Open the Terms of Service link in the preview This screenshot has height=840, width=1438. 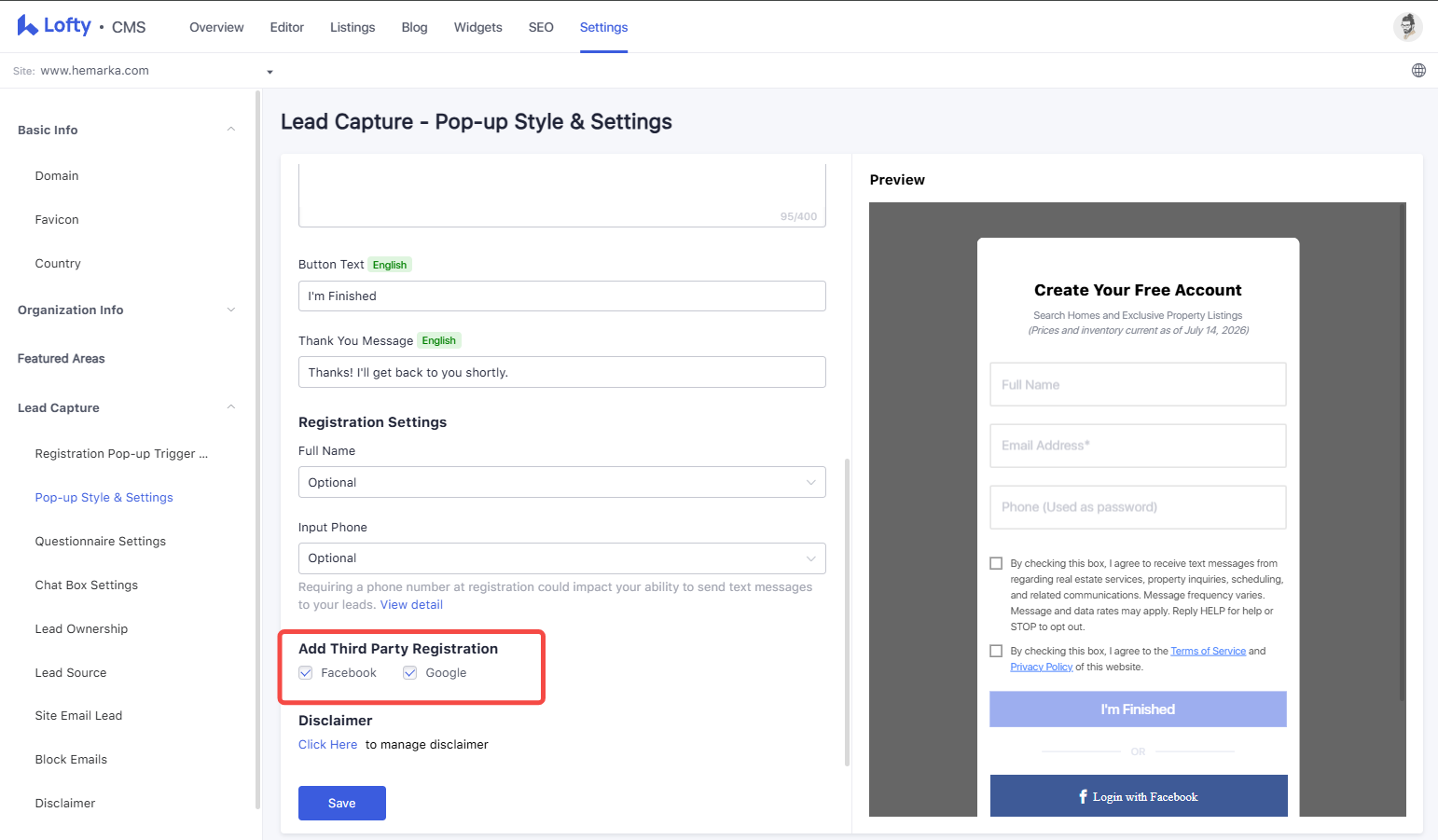pos(1209,651)
